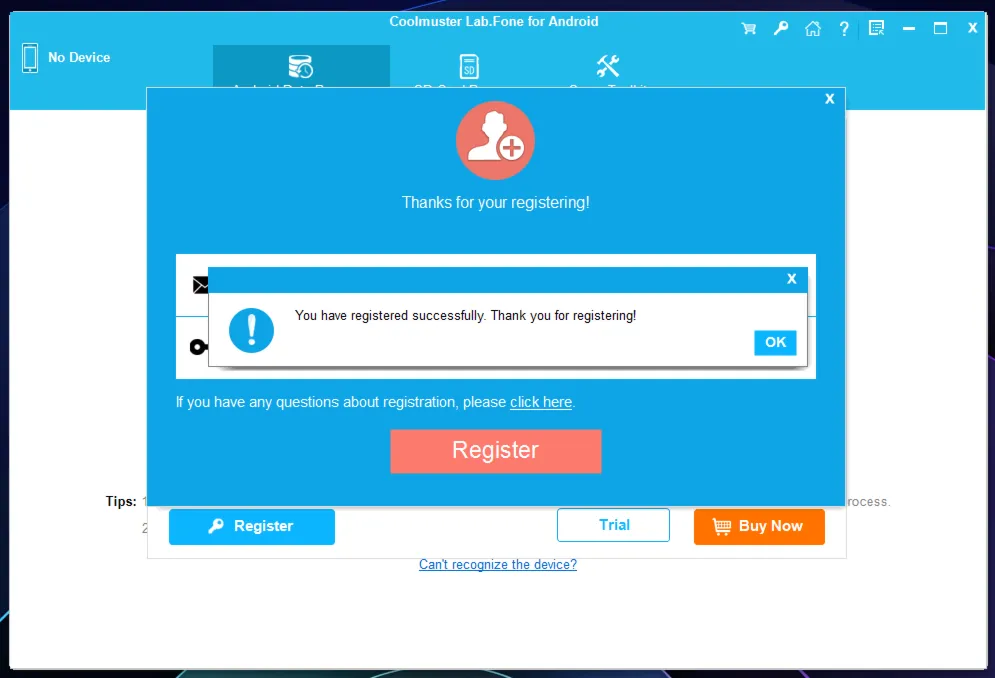The image size is (995, 678).
Task: Click the orange Buy Now button
Action: (x=759, y=526)
